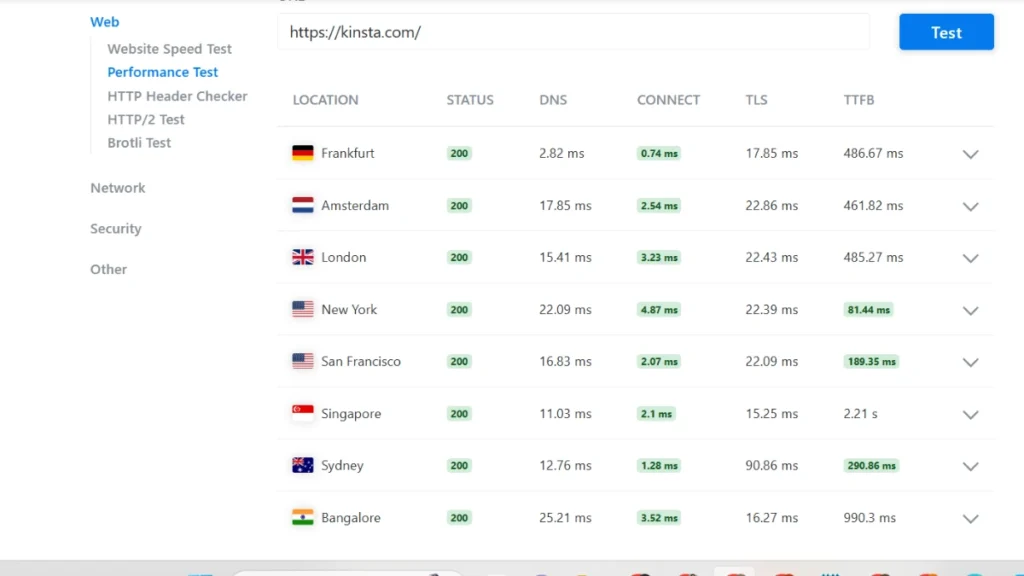The image size is (1024, 576).
Task: Click the US flag next to New York
Action: (x=302, y=309)
